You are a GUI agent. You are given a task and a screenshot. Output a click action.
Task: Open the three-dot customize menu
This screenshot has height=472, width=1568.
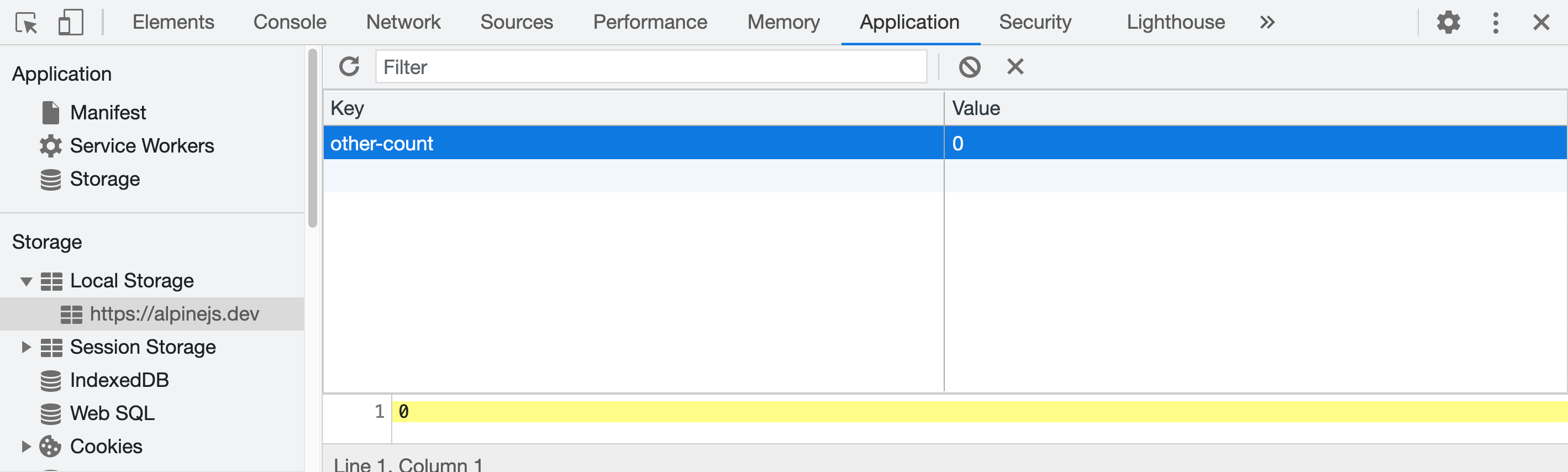tap(1495, 23)
